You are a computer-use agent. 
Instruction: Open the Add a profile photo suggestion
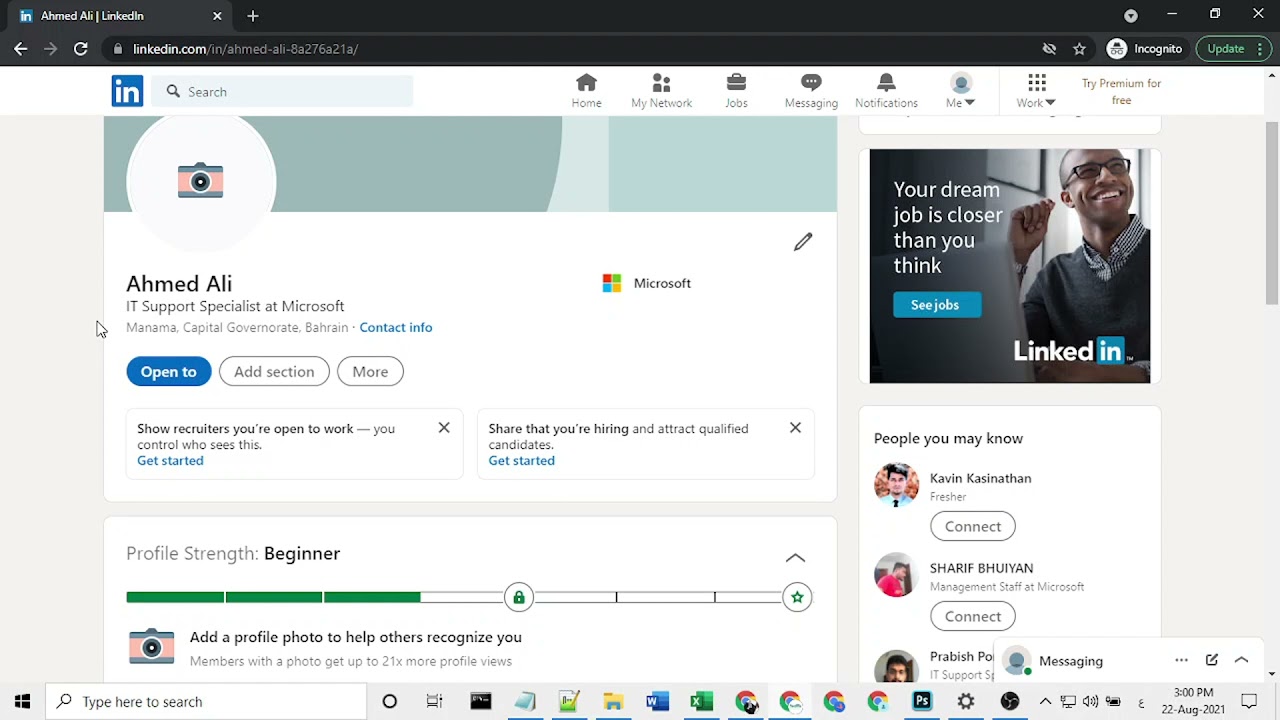355,637
